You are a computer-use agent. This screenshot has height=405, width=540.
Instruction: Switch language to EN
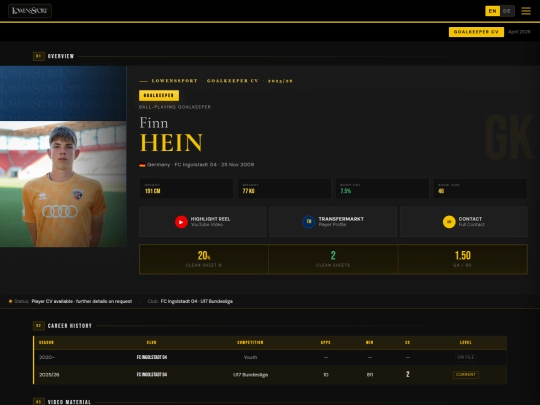492,11
